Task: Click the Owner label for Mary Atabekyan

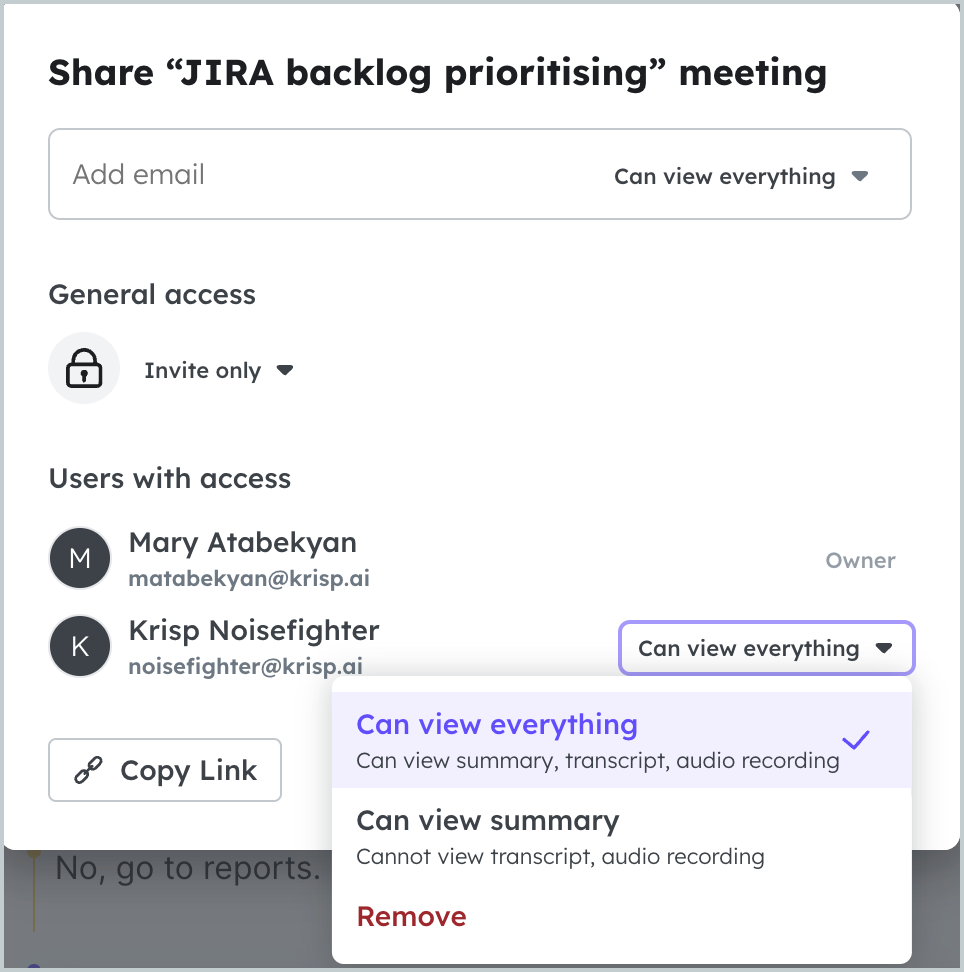Action: pos(860,561)
